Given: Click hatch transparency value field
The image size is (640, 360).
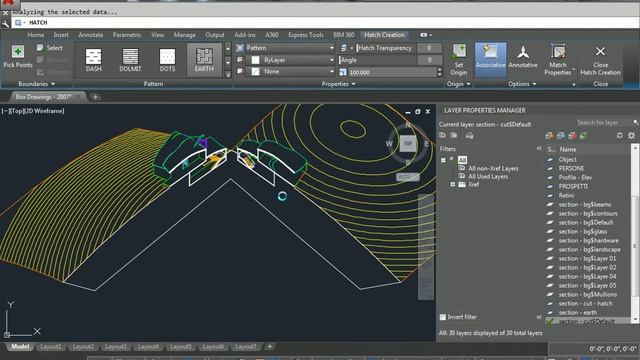Looking at the screenshot, I should pyautogui.click(x=429, y=48).
